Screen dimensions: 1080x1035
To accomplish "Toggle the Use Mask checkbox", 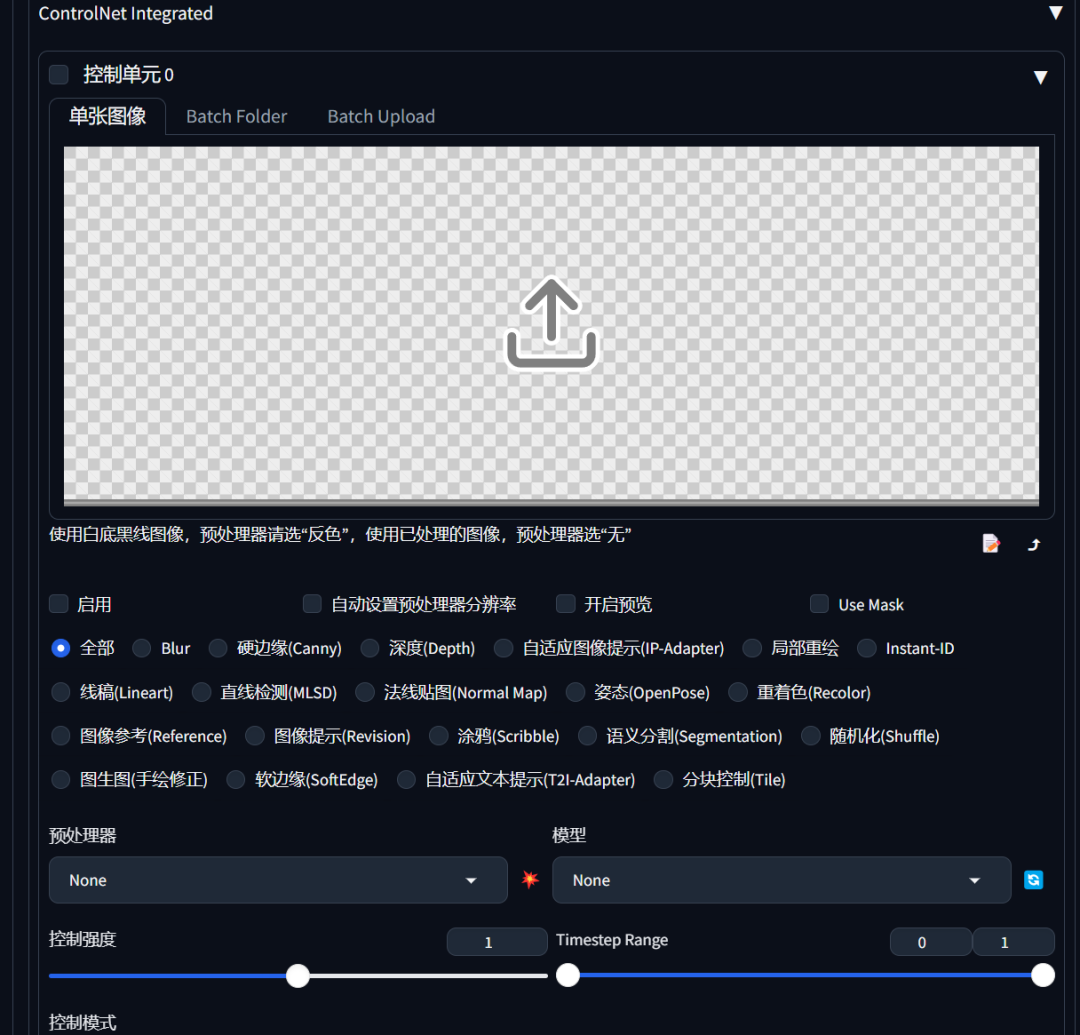I will 819,604.
